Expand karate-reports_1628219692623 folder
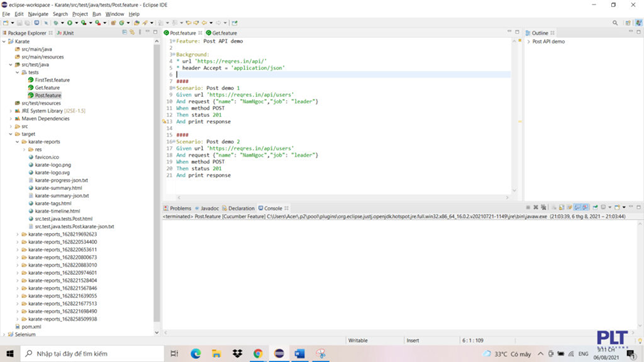This screenshot has width=644, height=362. (18, 234)
